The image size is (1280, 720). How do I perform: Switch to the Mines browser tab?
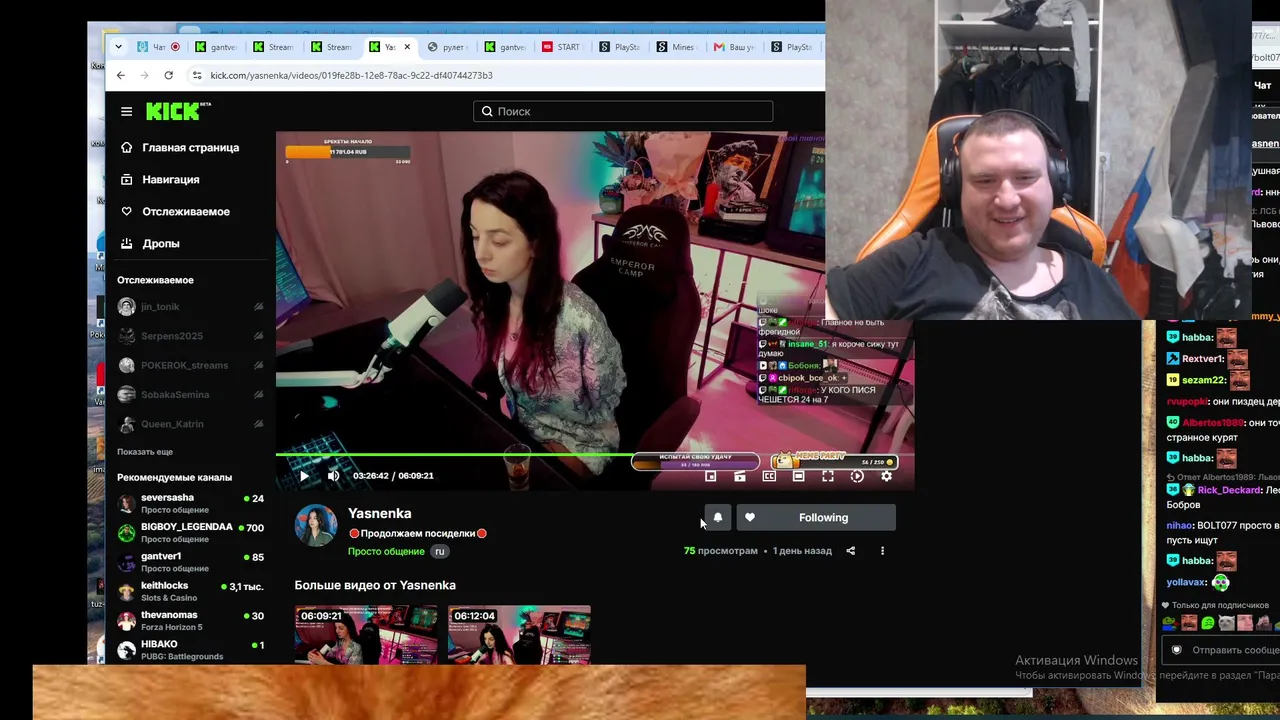pos(677,47)
